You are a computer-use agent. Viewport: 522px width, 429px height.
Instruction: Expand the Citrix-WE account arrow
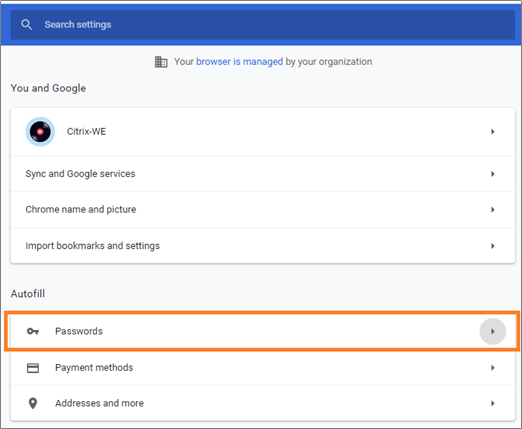coord(493,132)
